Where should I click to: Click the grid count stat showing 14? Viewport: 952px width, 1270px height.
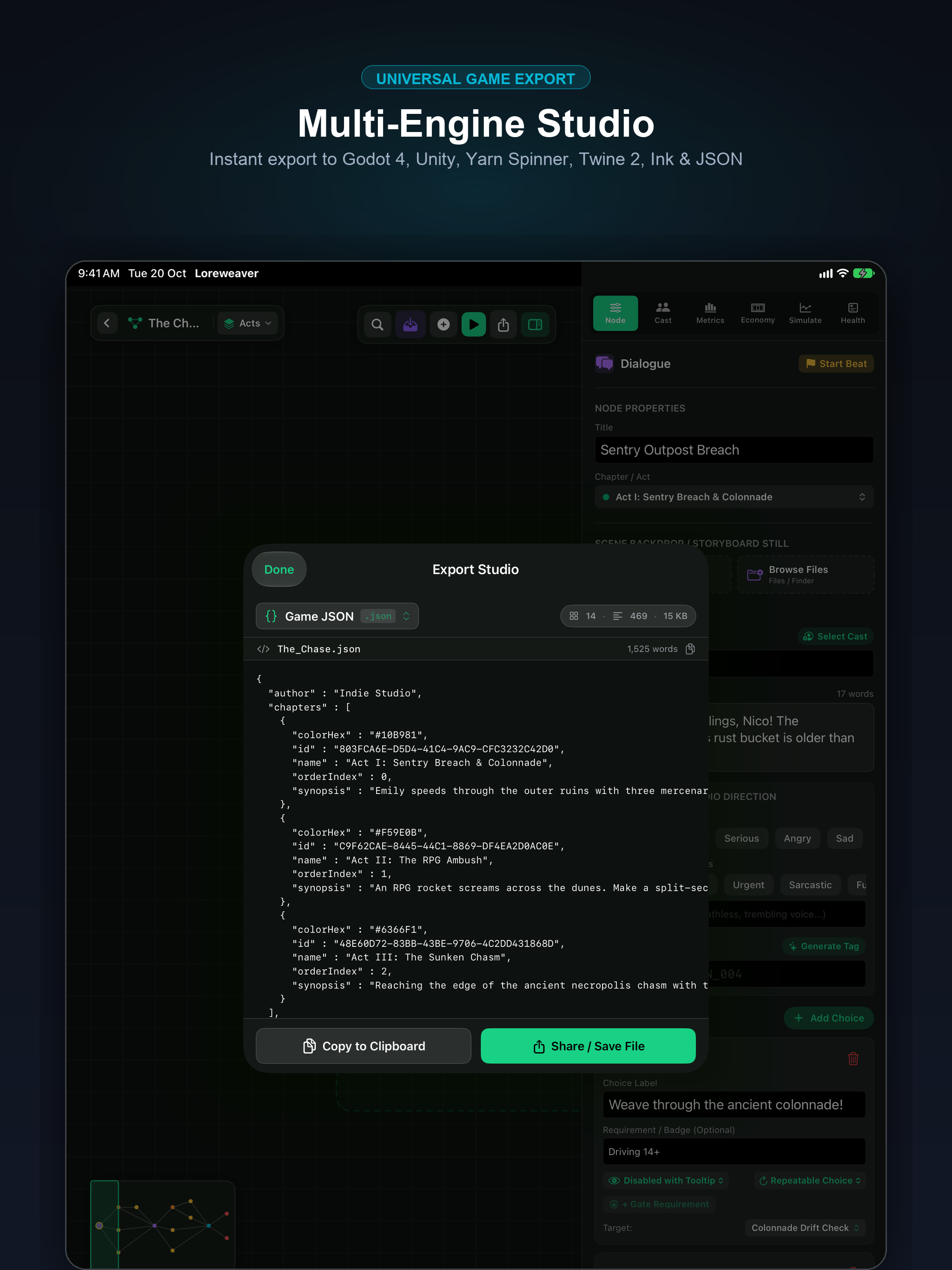coord(582,616)
